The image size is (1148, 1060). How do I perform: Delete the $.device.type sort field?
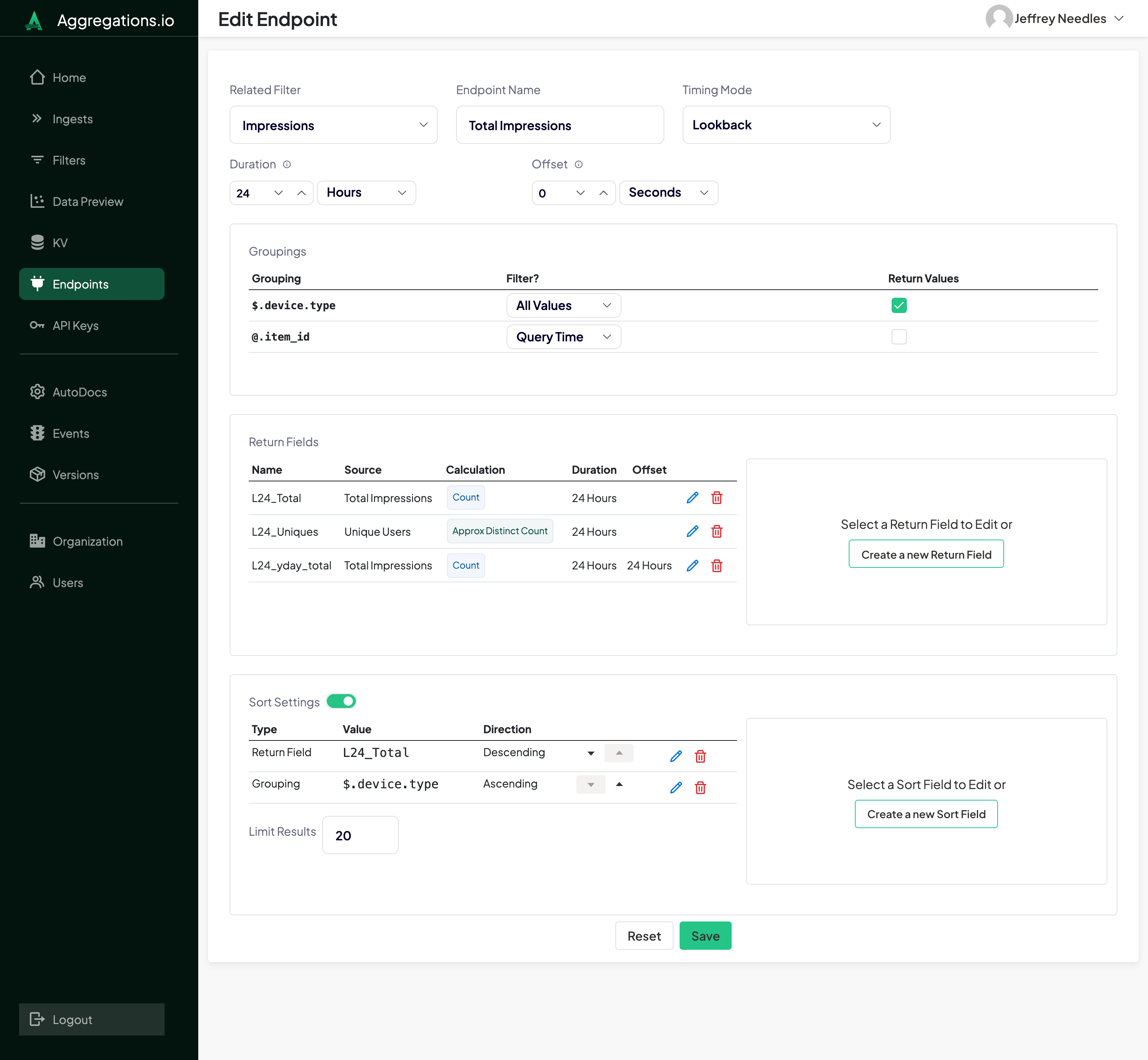[x=700, y=788]
